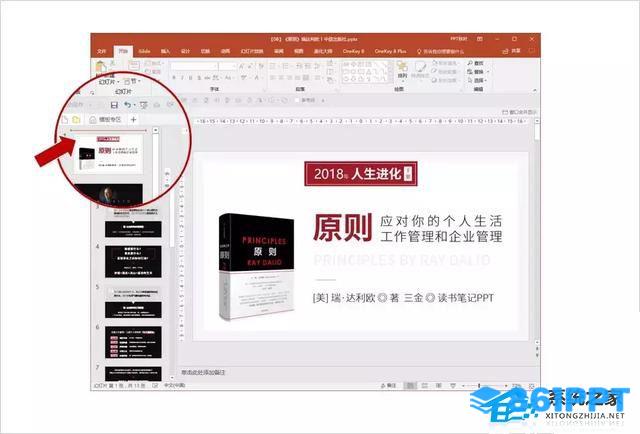The height and width of the screenshot is (434, 640).
Task: Select the 原则 title text on the slide
Action: coord(342,228)
